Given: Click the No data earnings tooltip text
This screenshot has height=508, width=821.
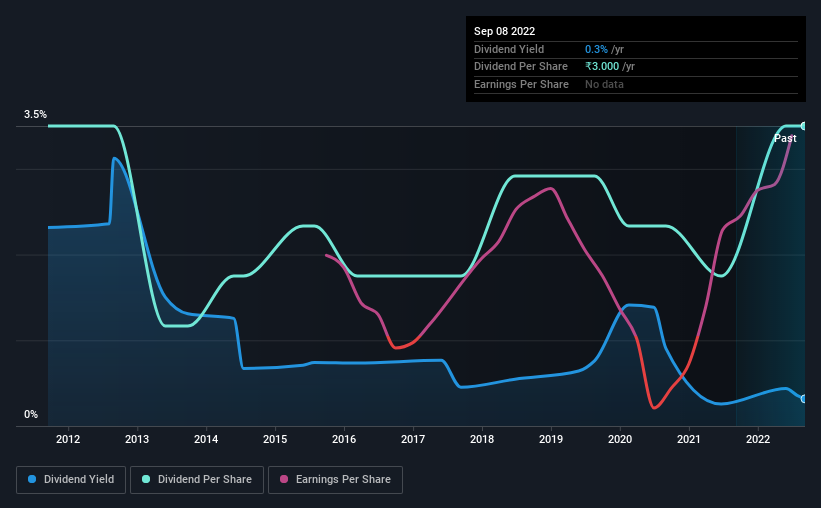Looking at the screenshot, I should [x=604, y=85].
